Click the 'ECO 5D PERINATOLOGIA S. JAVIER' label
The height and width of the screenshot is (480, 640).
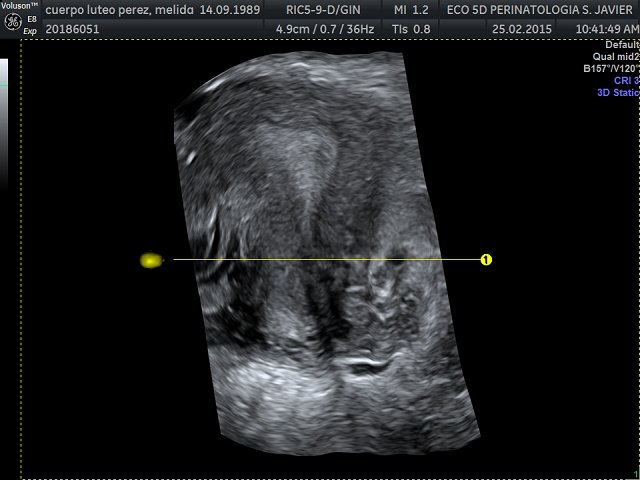[x=540, y=9]
